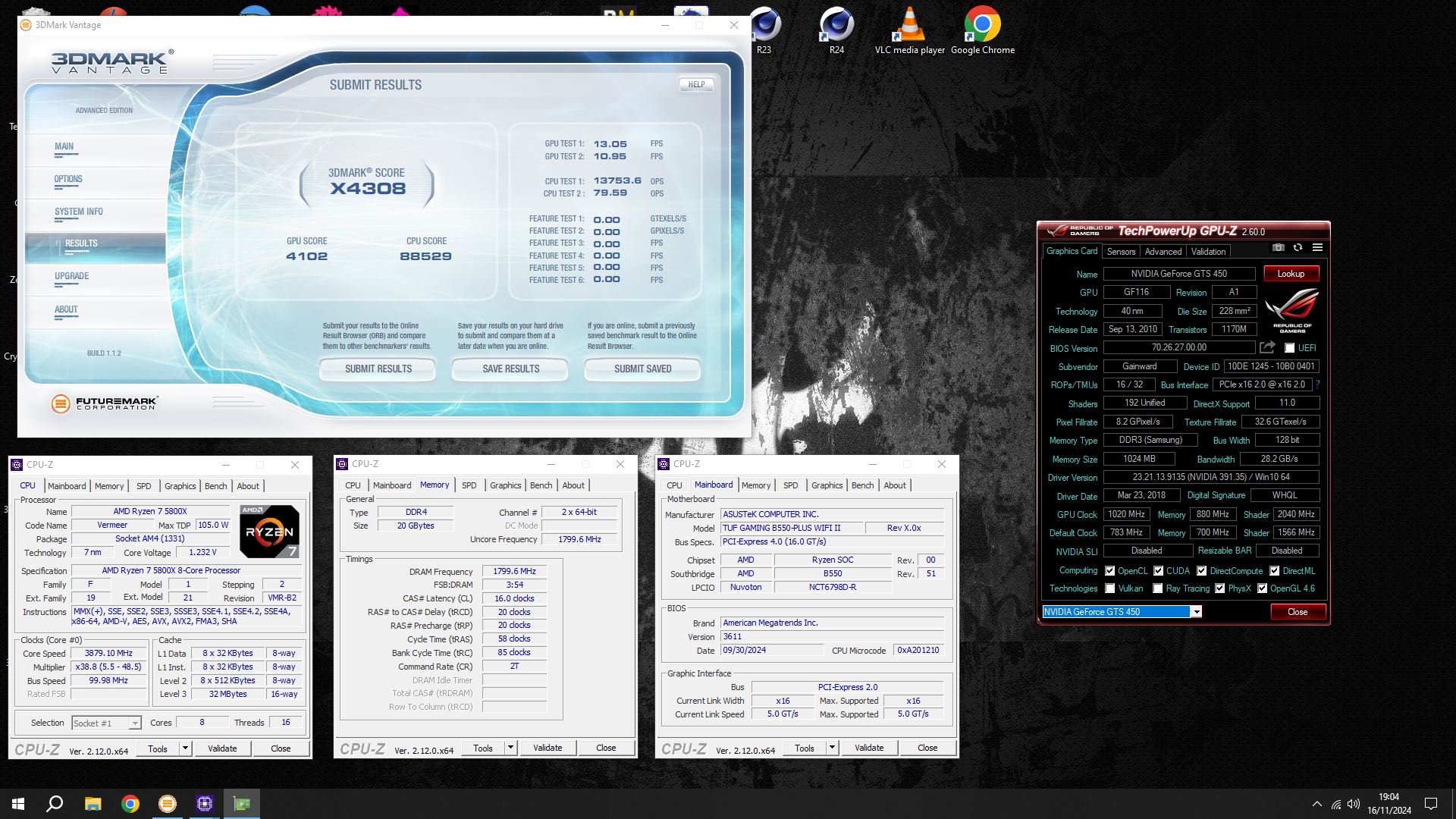The image size is (1456, 819).
Task: Click SUBMIT RESULTS button
Action: [x=378, y=369]
